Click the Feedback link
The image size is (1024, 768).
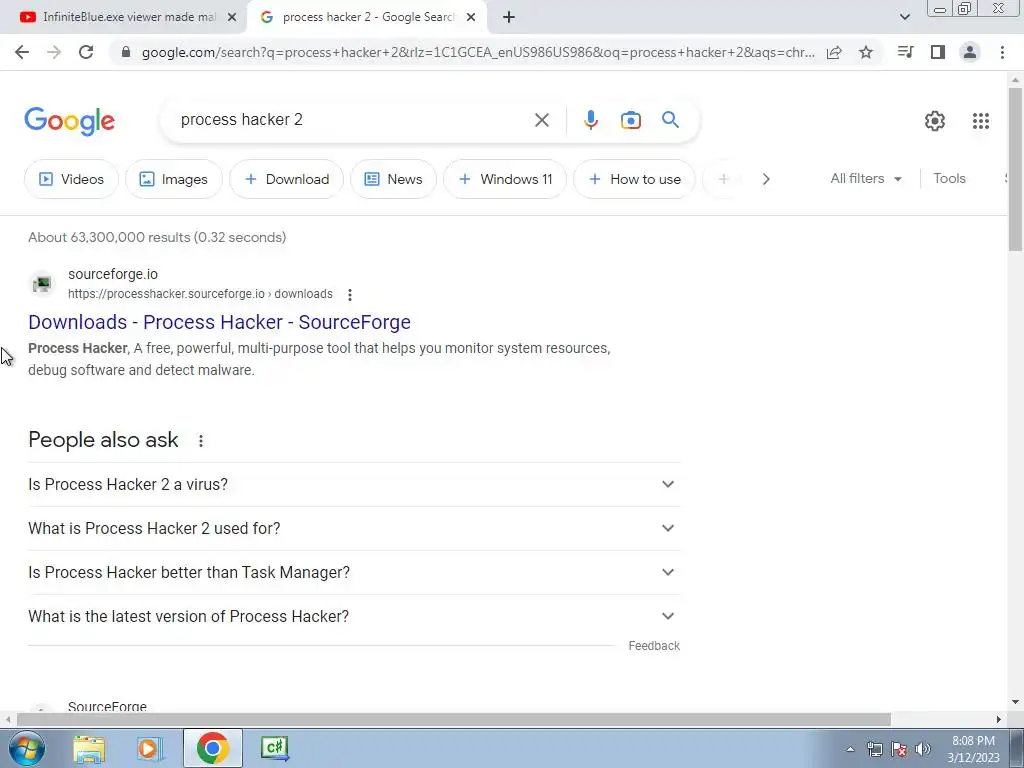pos(654,646)
